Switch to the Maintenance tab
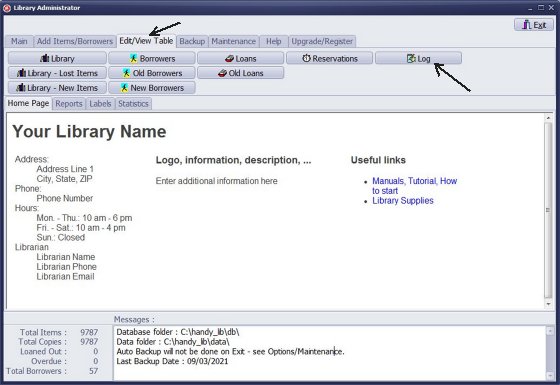 (234, 41)
